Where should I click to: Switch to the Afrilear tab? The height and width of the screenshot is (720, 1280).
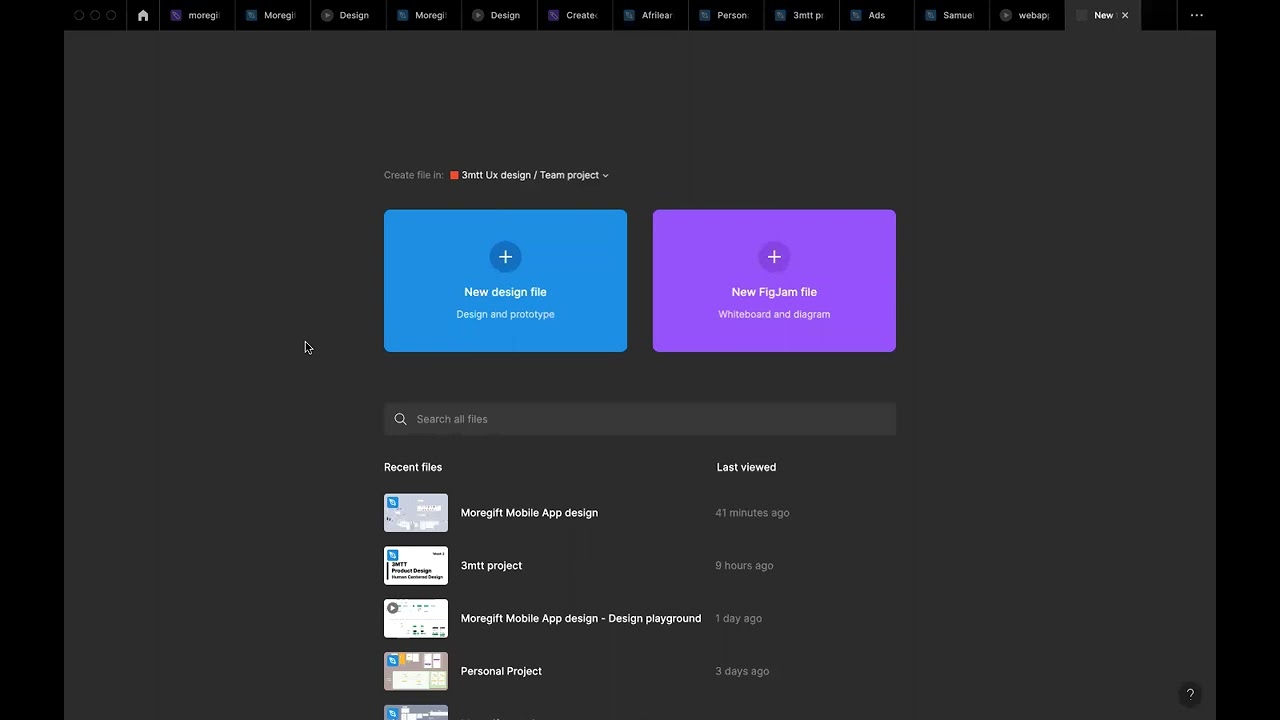[650, 15]
